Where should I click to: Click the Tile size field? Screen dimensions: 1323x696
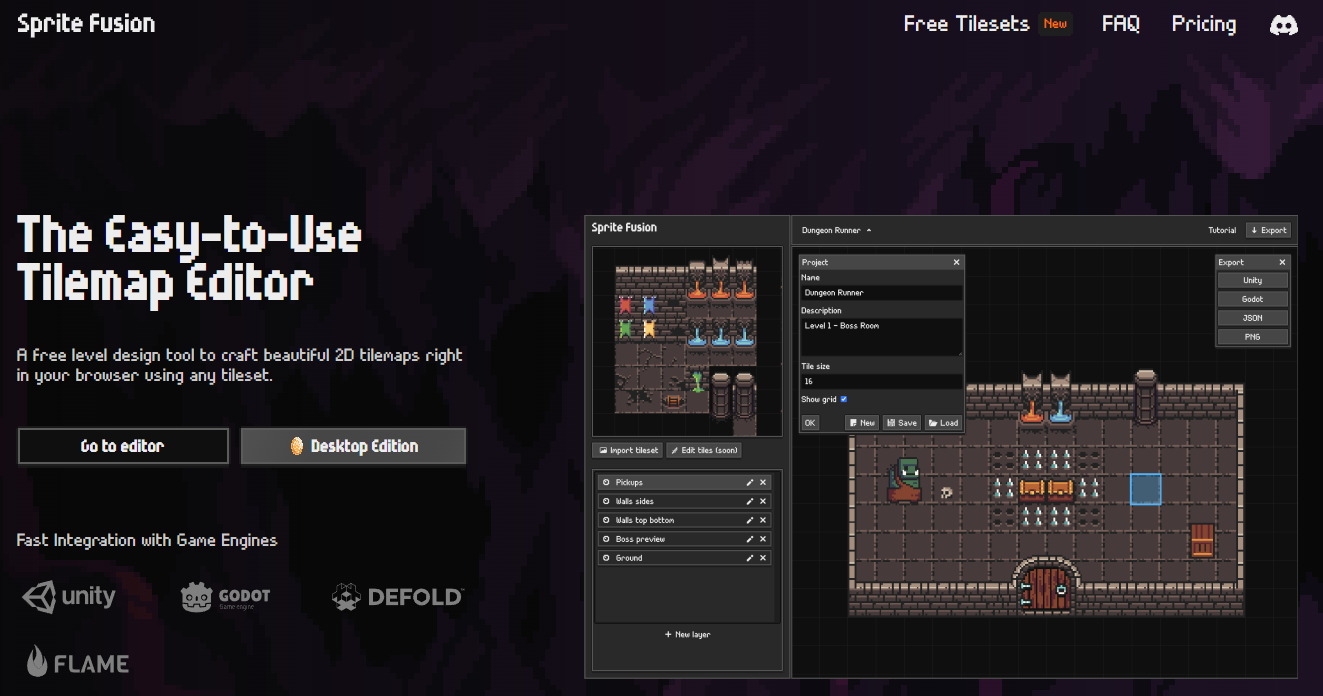[x=881, y=381]
